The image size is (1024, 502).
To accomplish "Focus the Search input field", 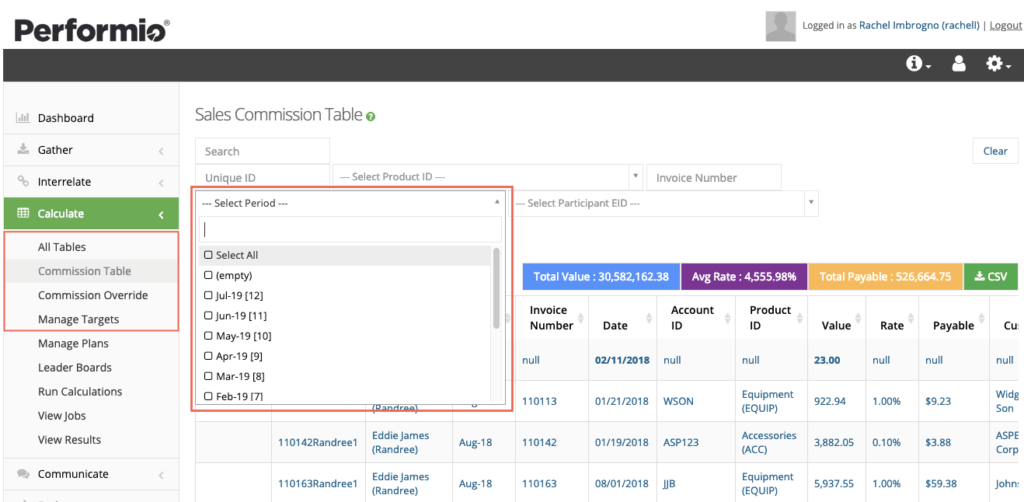I will click(263, 151).
